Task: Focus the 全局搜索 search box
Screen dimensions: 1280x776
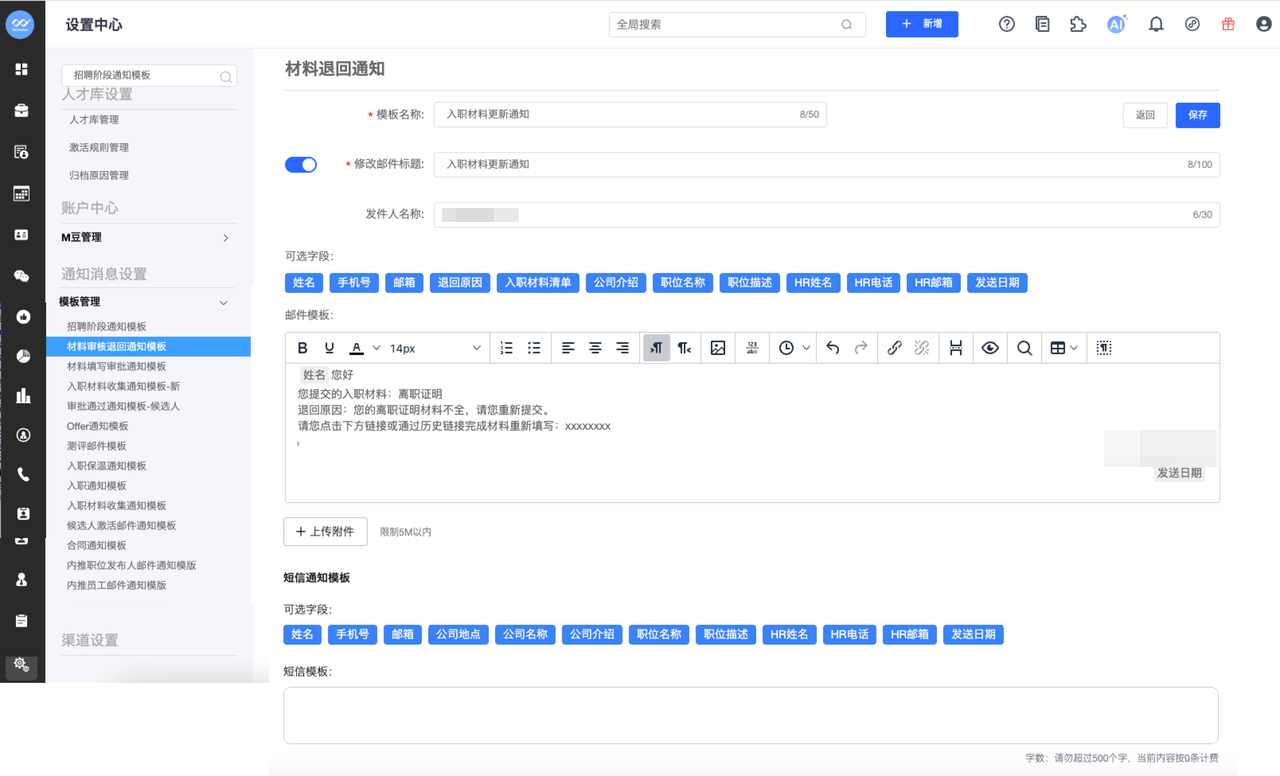Action: pyautogui.click(x=737, y=24)
